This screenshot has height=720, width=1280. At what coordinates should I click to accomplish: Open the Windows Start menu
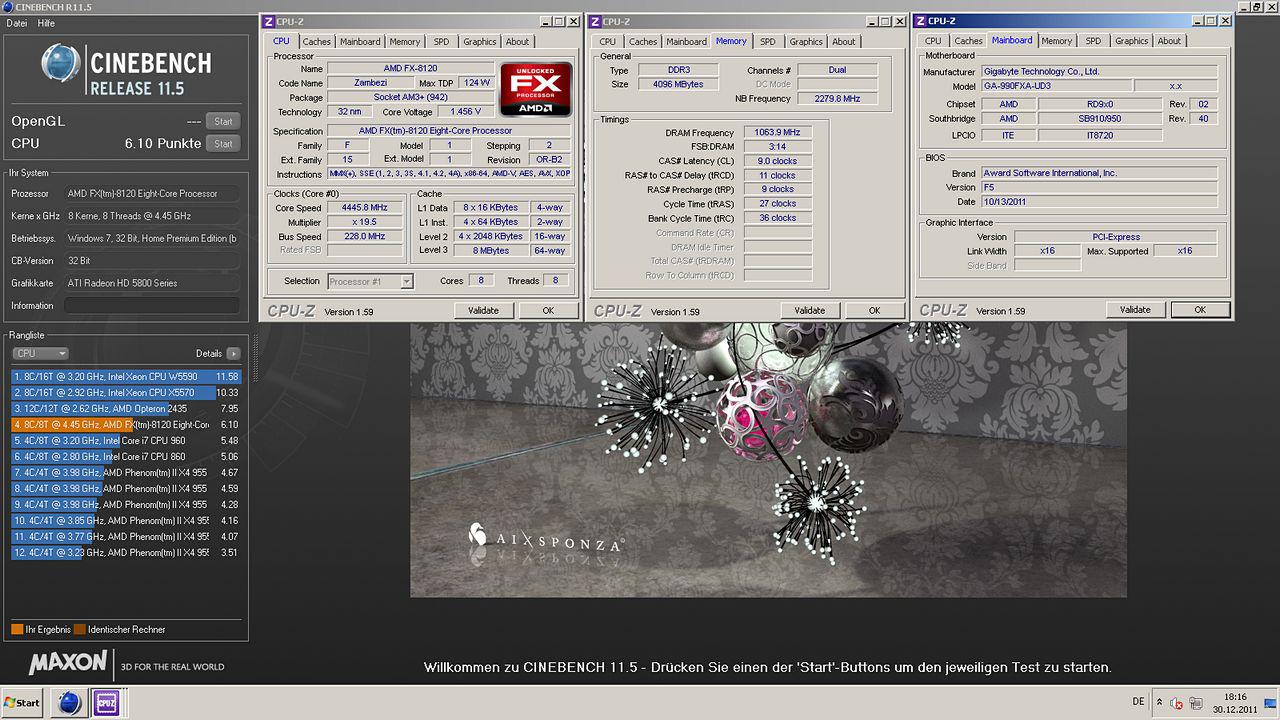(x=22, y=702)
